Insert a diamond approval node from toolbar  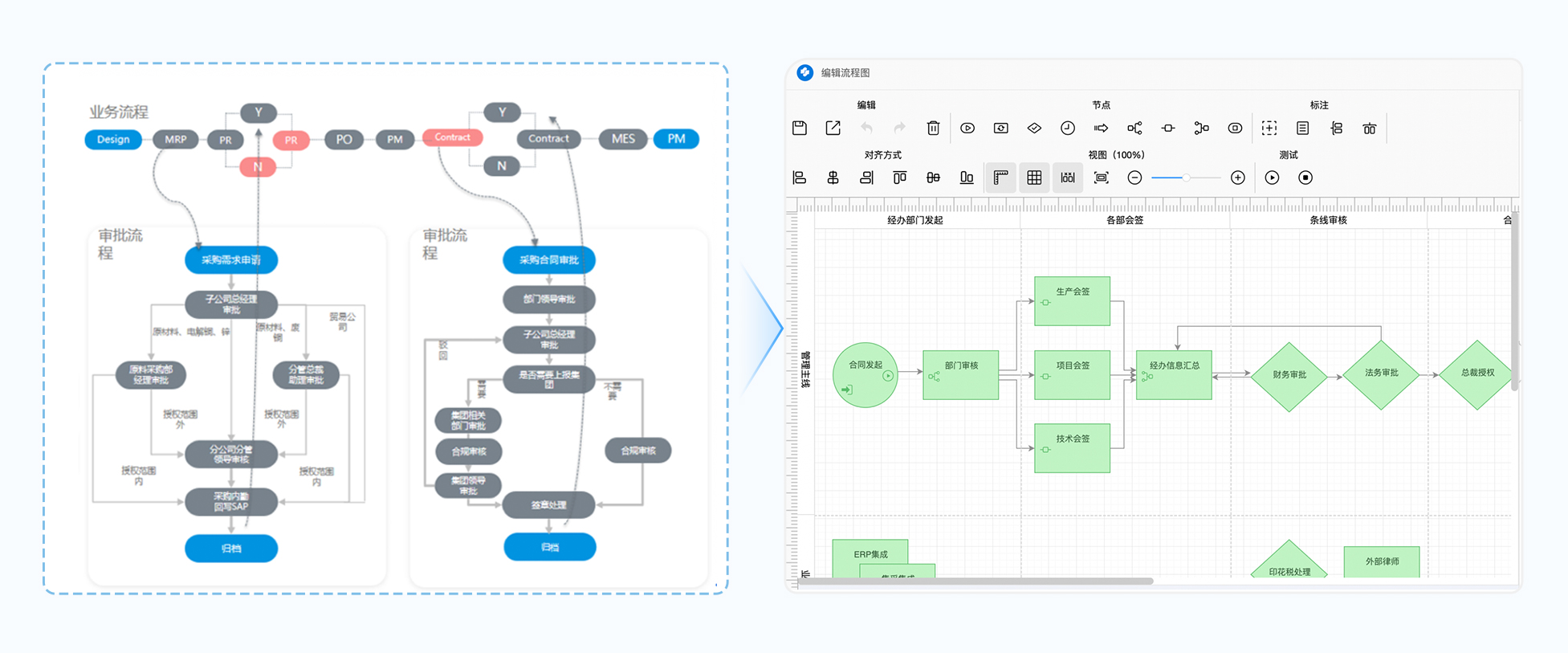1034,128
